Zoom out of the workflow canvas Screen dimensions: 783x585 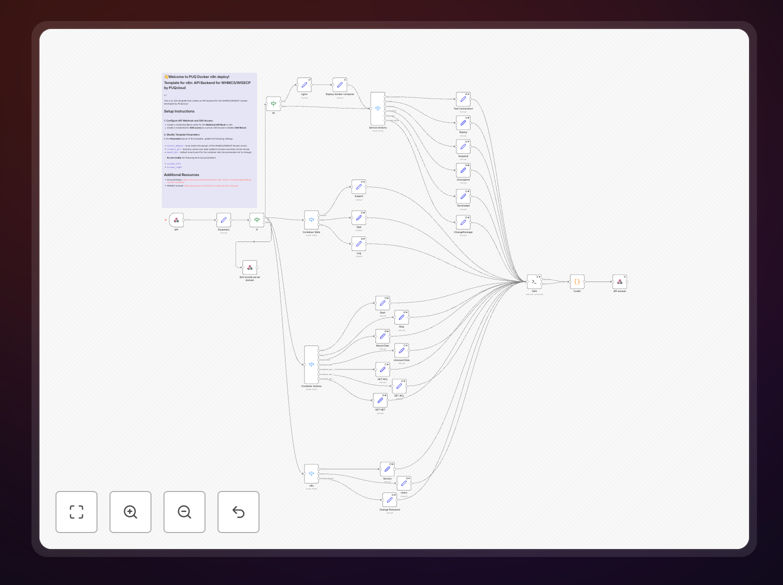184,512
